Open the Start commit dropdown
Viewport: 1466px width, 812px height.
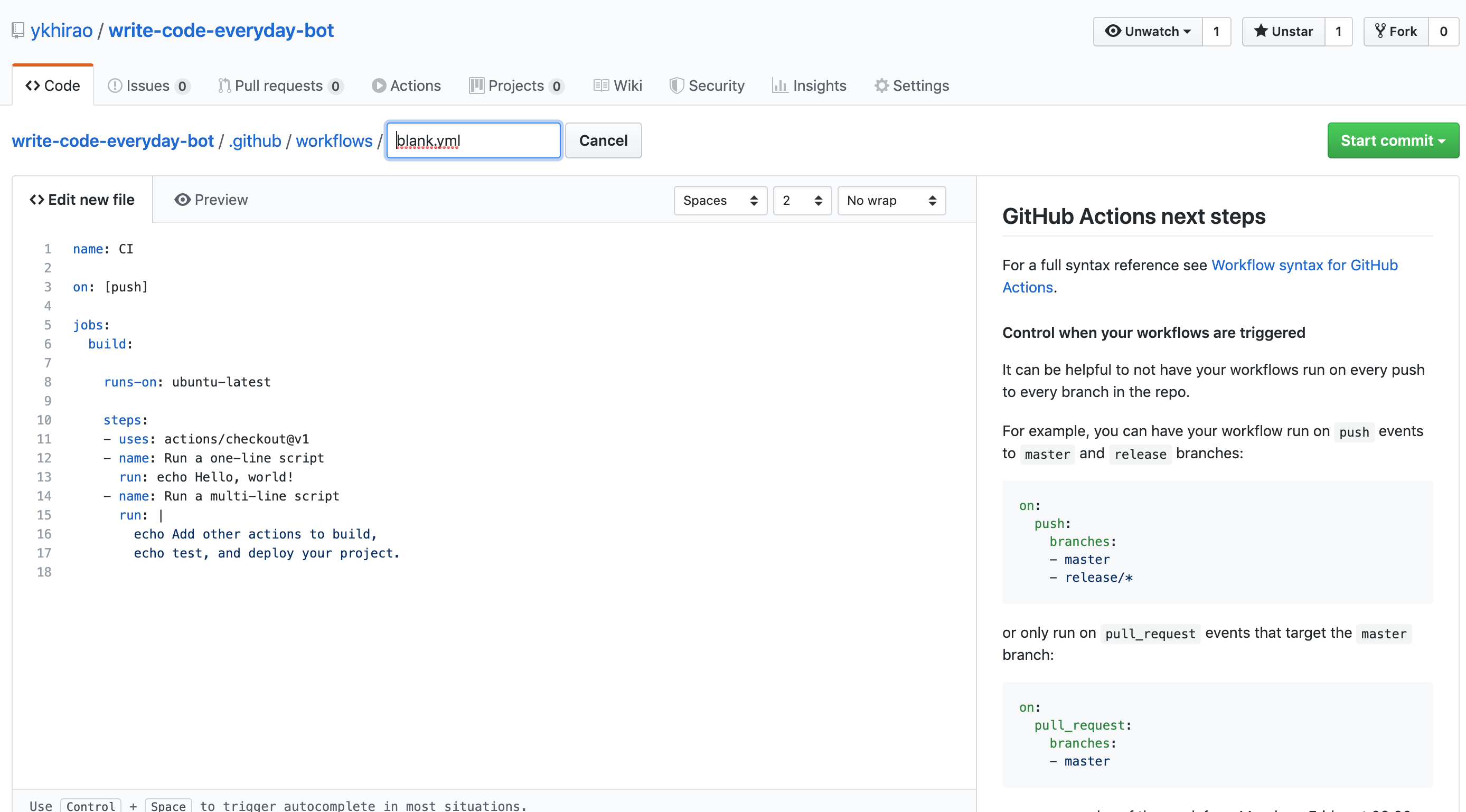(x=1393, y=140)
